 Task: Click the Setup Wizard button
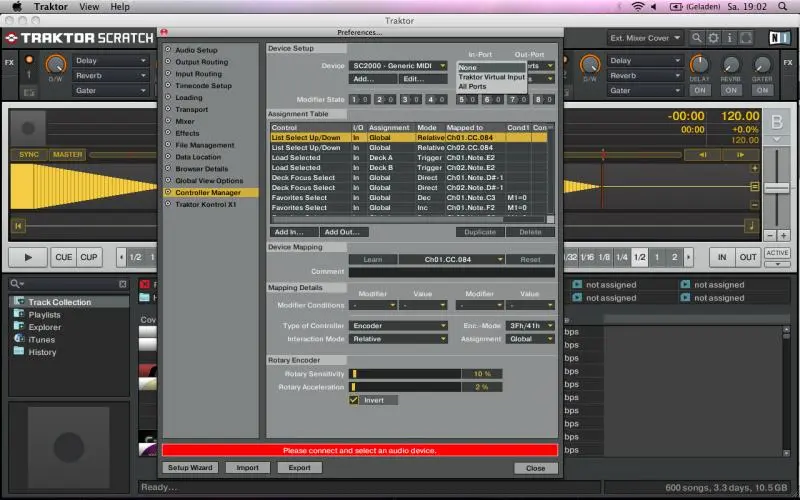[x=190, y=468]
